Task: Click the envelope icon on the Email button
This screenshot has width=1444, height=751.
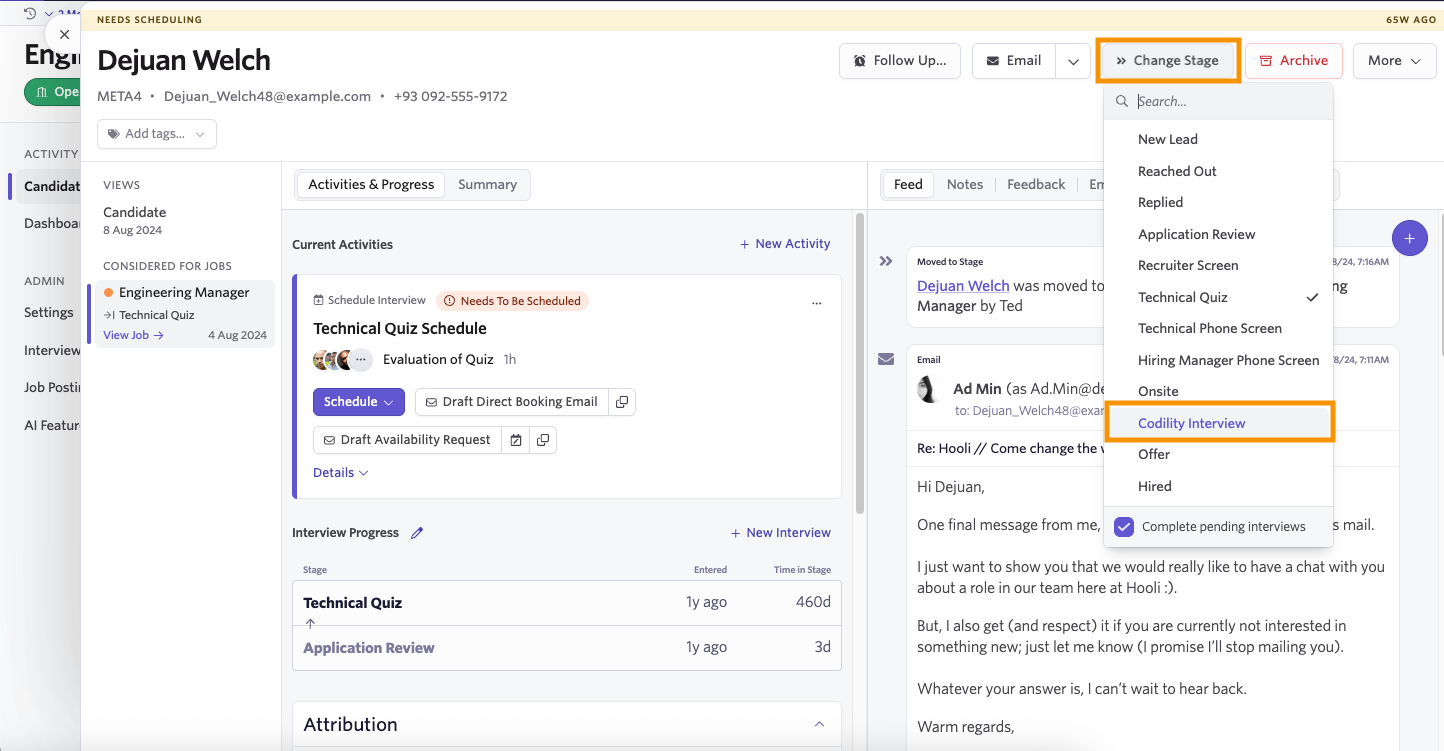Action: point(992,60)
